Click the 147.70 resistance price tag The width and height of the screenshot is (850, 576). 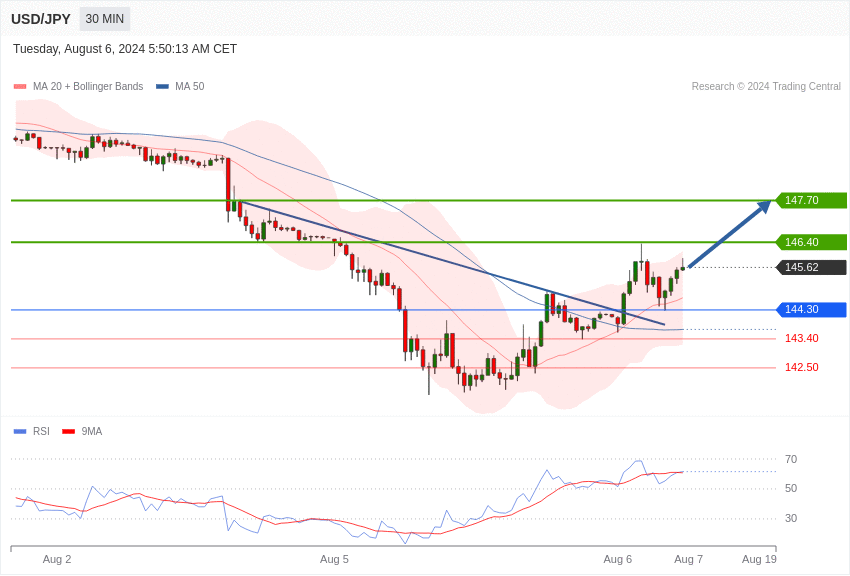[x=811, y=200]
